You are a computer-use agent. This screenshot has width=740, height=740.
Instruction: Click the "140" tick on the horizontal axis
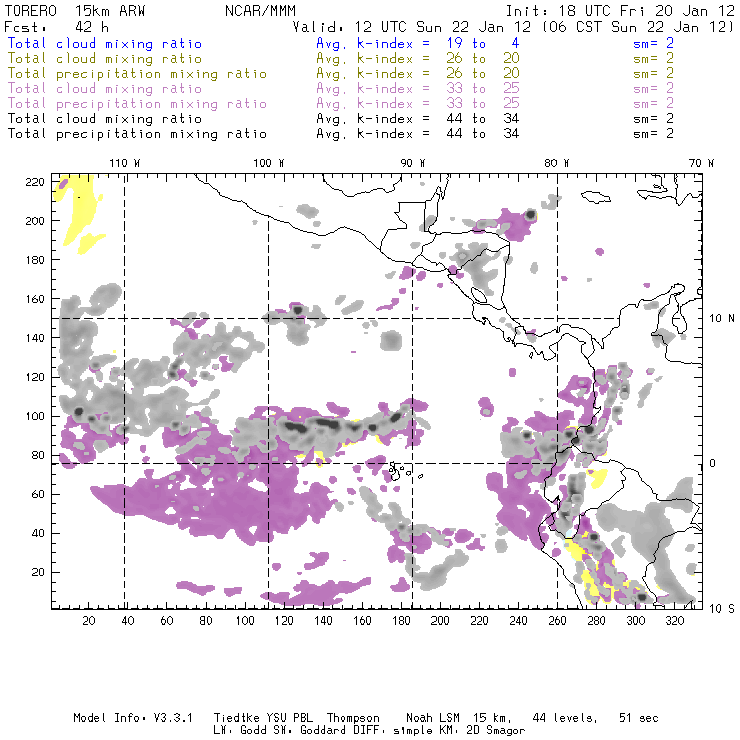[x=323, y=621]
